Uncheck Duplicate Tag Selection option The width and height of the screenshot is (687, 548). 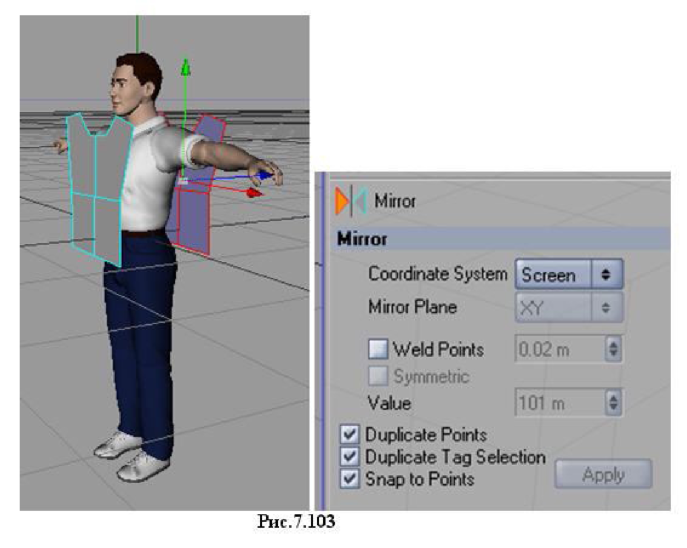[350, 457]
